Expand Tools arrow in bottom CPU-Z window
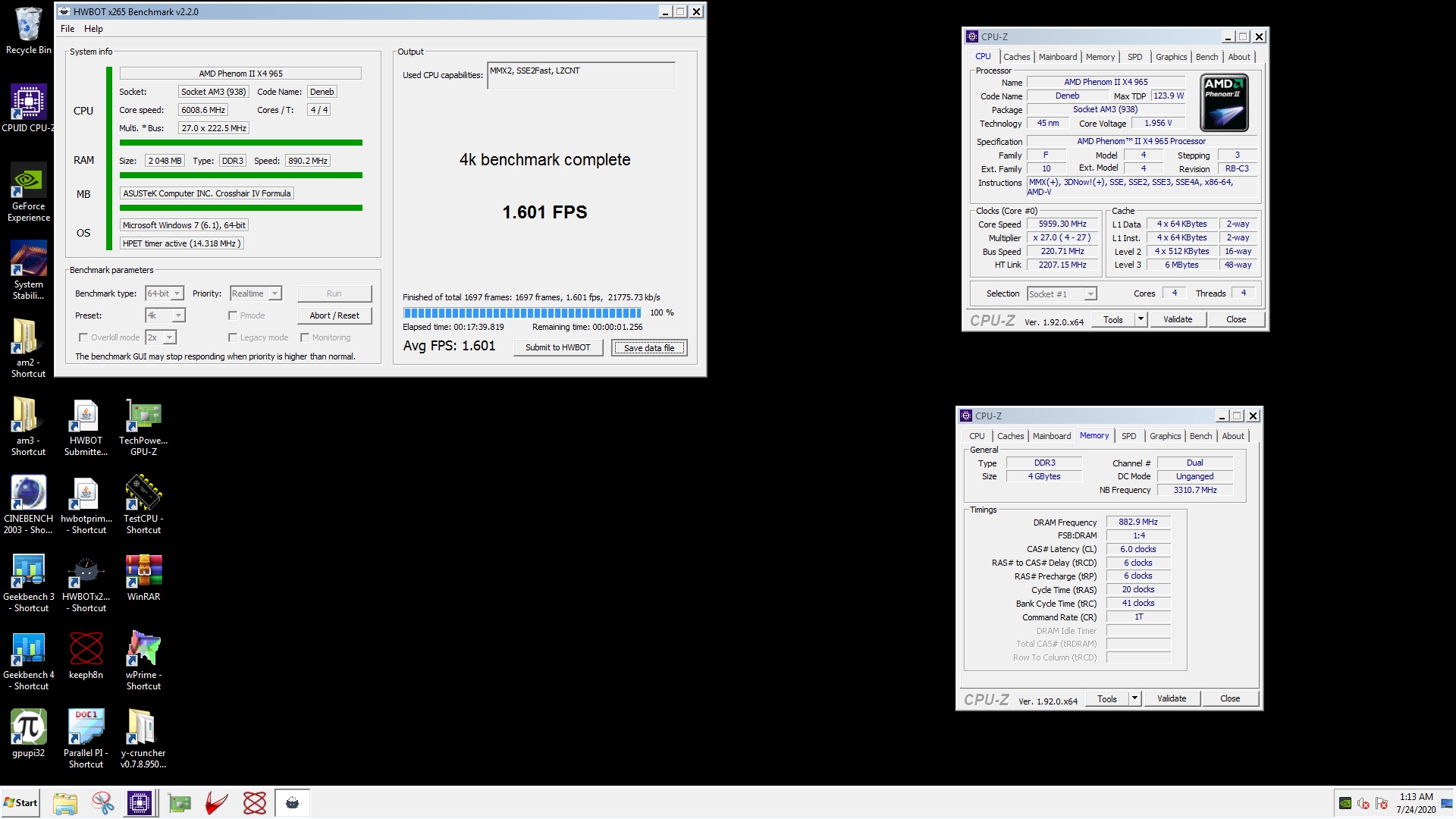 1134,698
